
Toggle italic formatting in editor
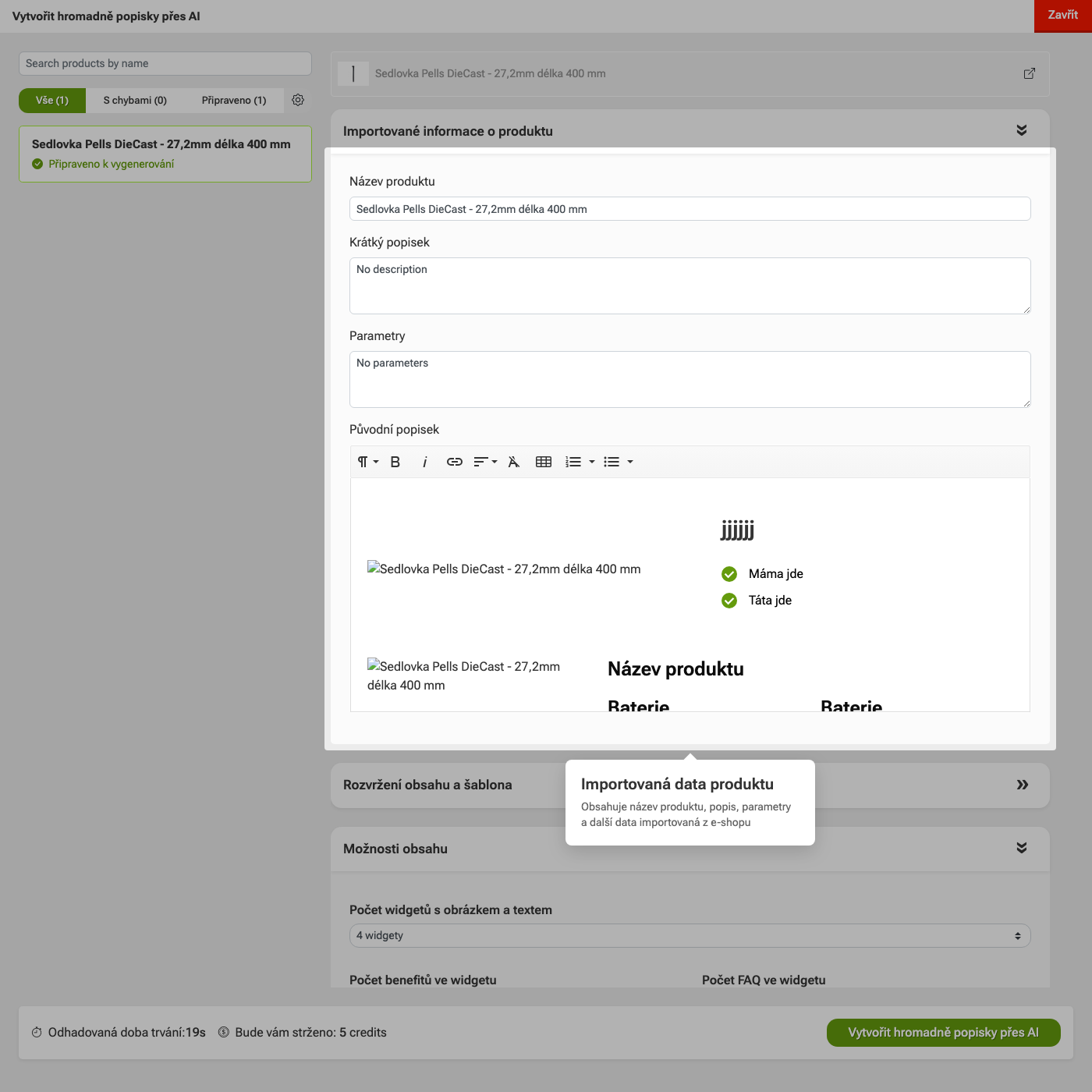click(424, 462)
